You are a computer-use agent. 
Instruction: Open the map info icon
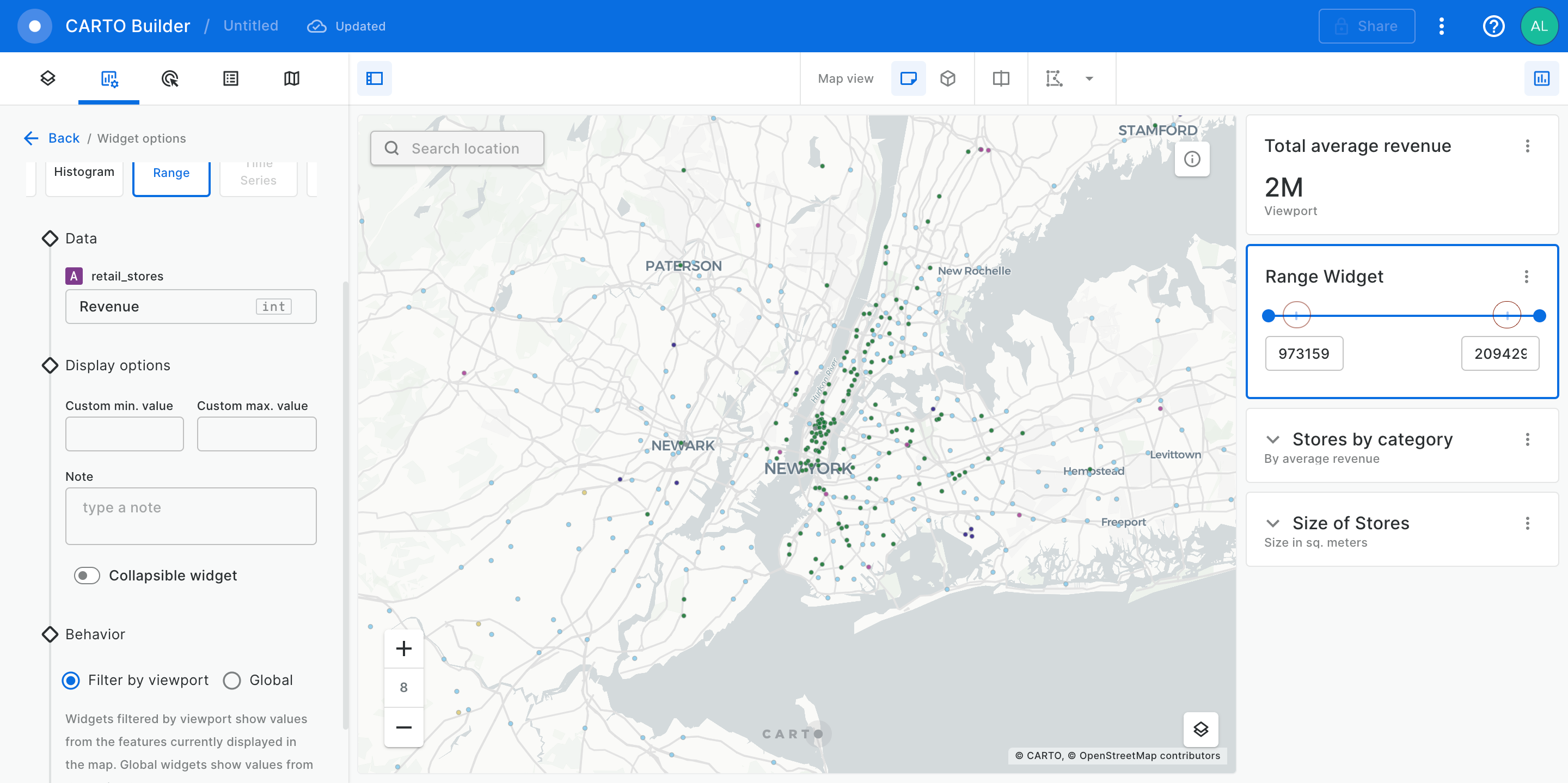1192,159
